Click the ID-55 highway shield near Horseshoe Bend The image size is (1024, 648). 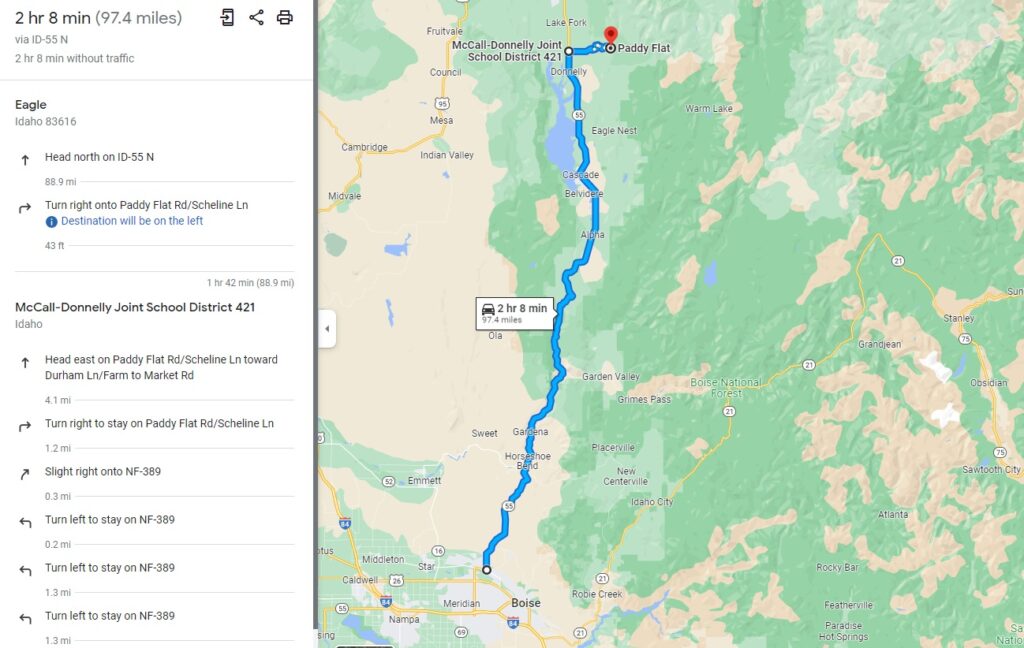tap(509, 506)
